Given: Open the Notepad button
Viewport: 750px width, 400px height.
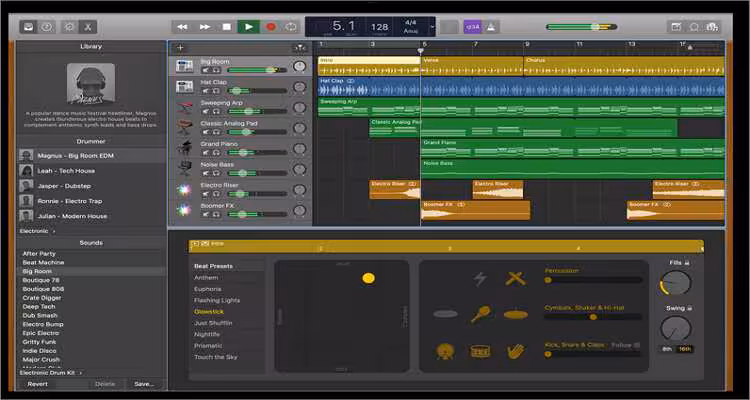Looking at the screenshot, I should [676, 27].
